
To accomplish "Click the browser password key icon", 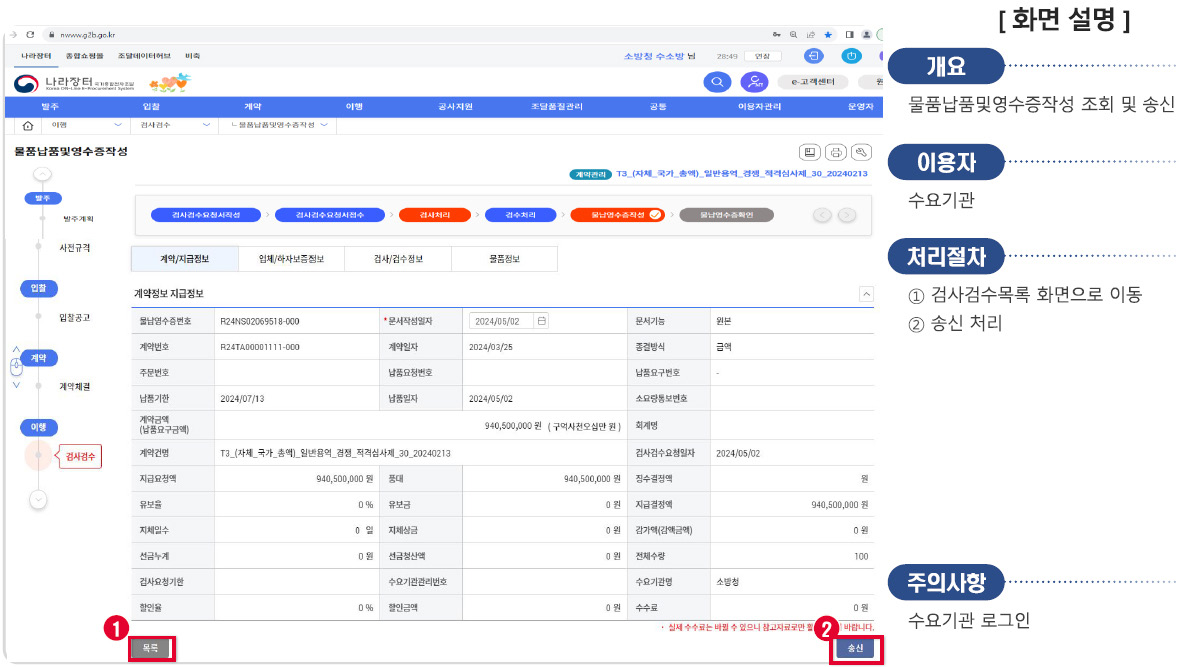I will point(776,35).
